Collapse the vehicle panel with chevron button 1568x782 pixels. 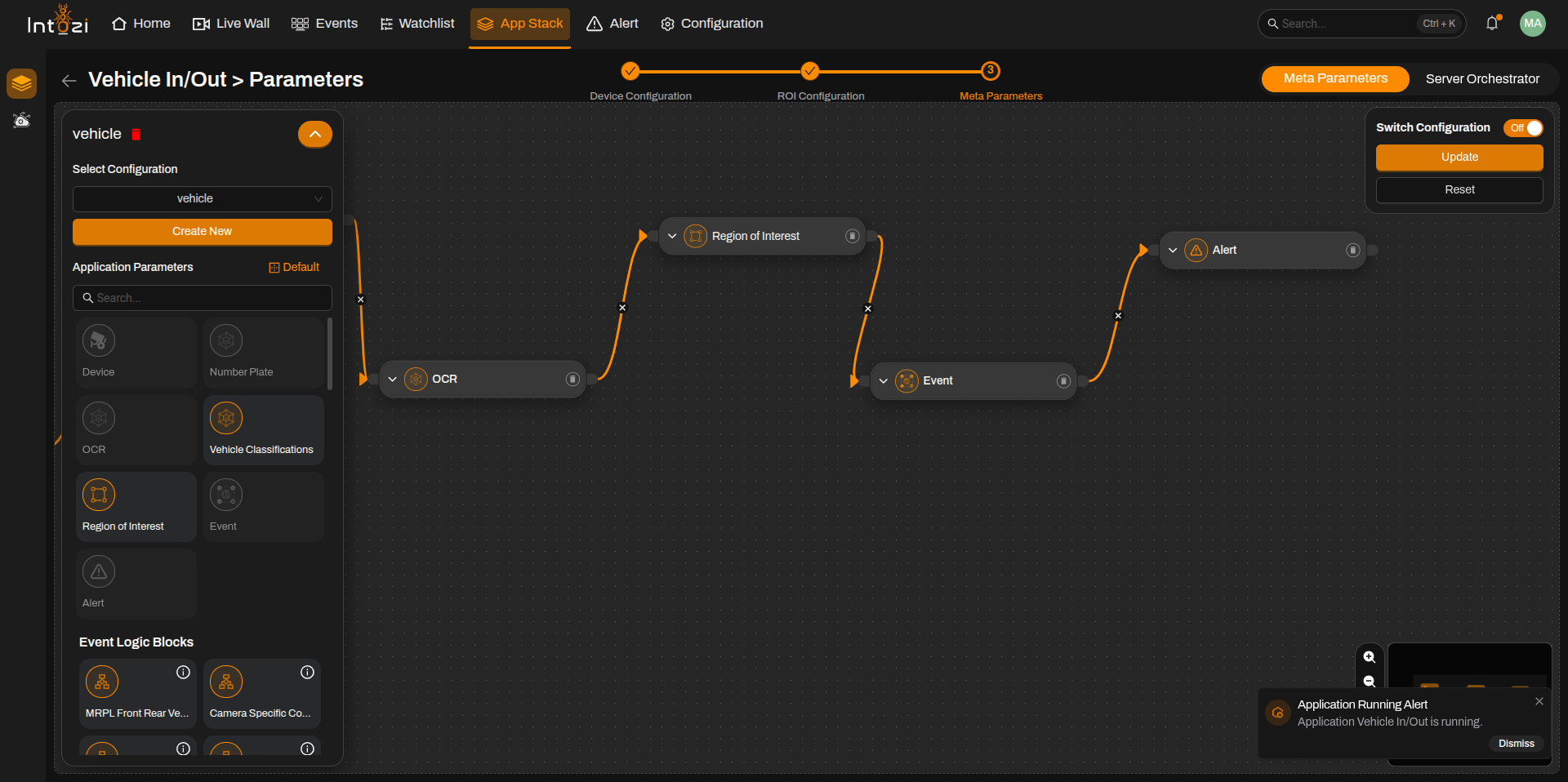pos(314,135)
